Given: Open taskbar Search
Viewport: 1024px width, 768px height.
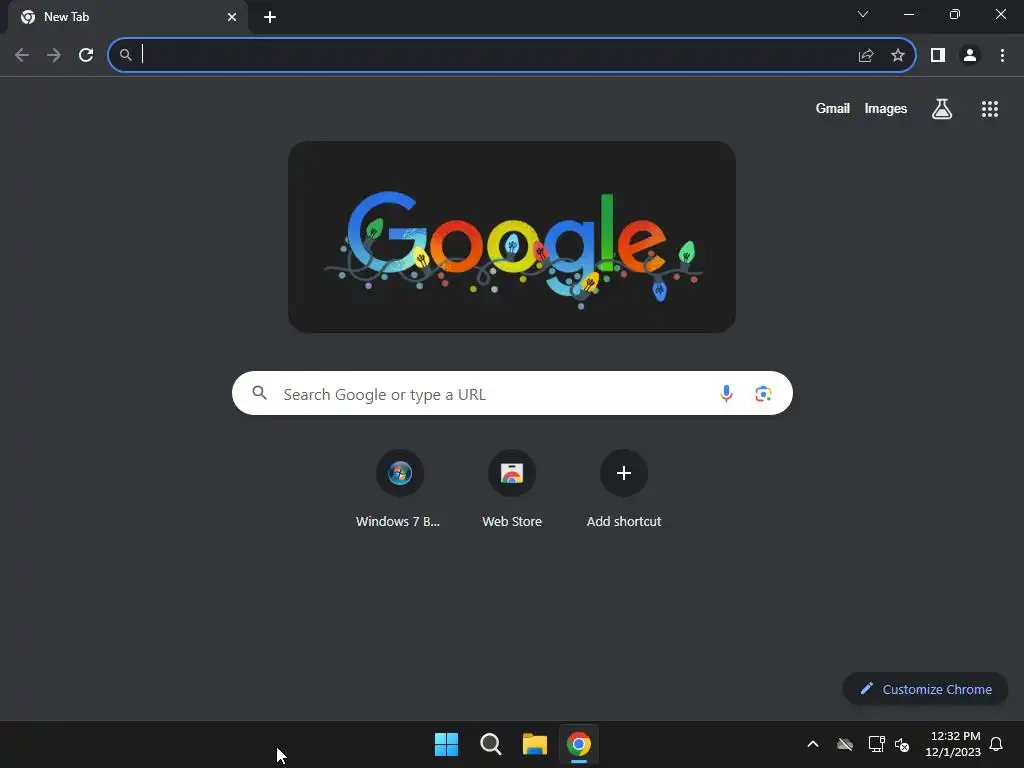Looking at the screenshot, I should pos(490,744).
